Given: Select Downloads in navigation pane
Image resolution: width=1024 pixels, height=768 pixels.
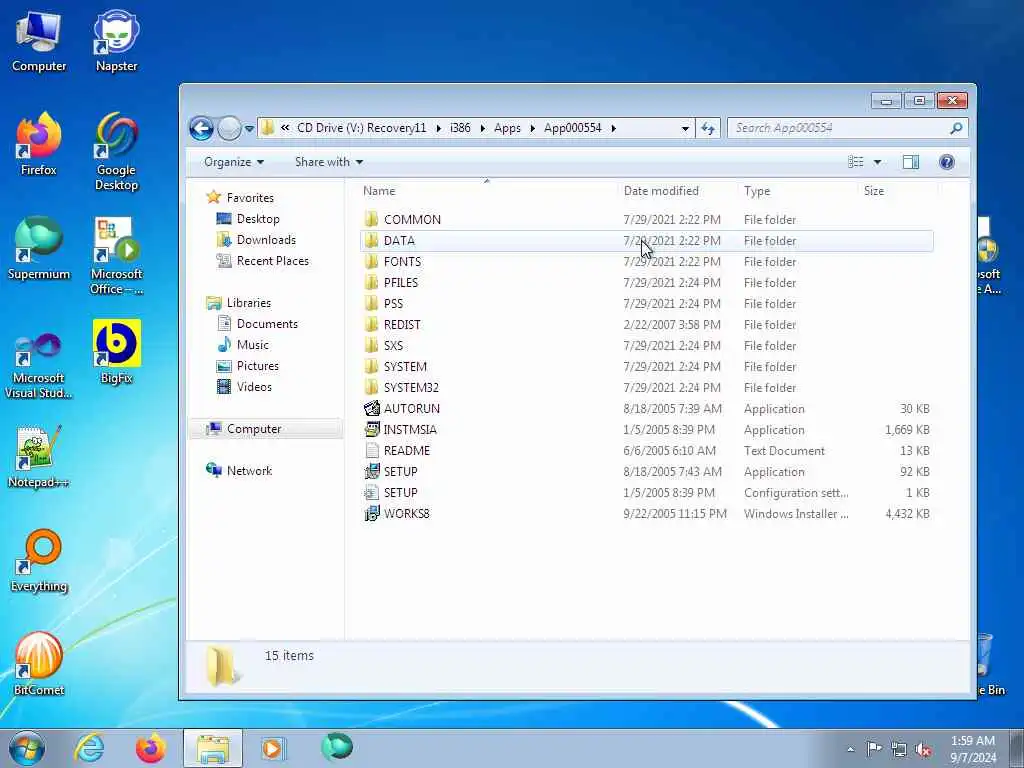Looking at the screenshot, I should pos(256,240).
